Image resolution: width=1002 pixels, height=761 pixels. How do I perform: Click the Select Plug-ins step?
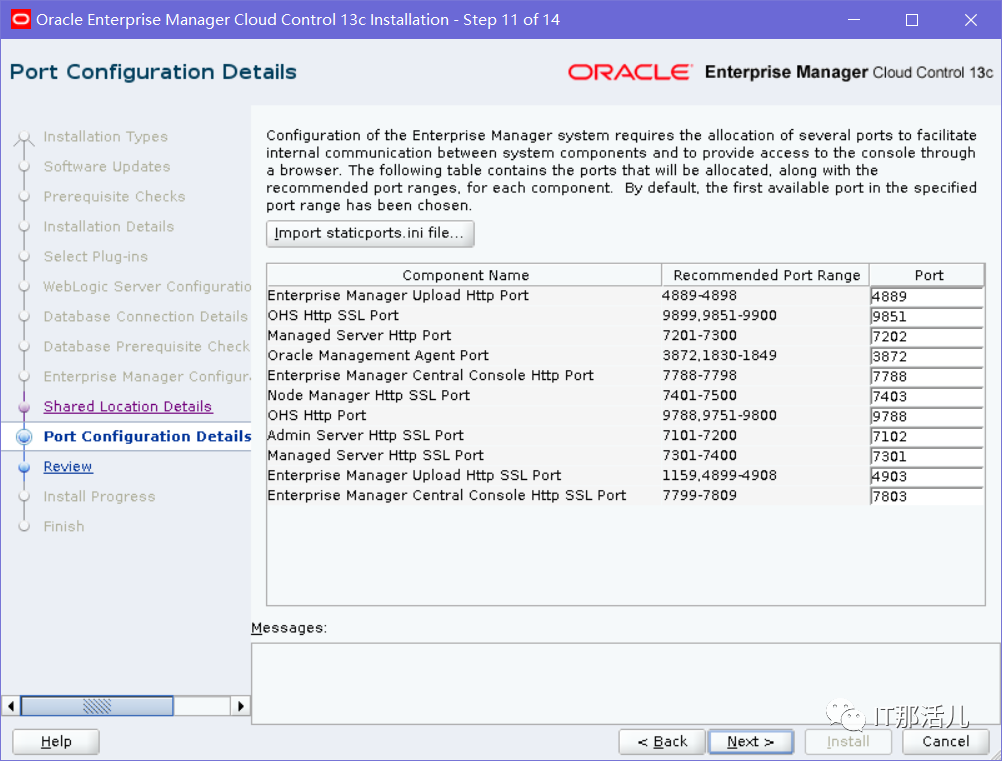click(96, 257)
